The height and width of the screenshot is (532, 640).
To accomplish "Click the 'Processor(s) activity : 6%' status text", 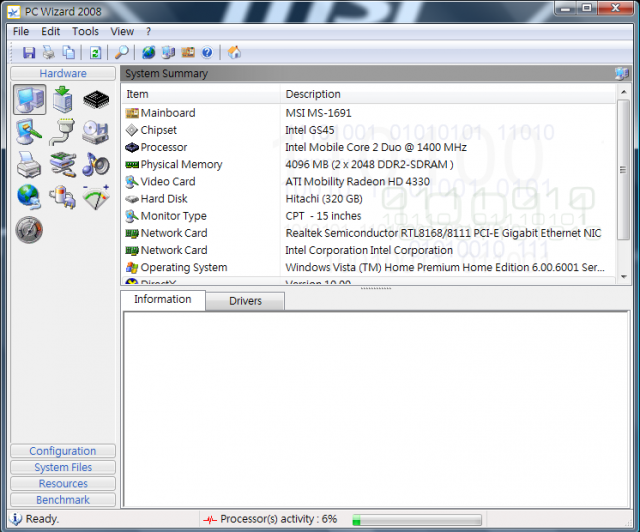I will click(x=278, y=519).
